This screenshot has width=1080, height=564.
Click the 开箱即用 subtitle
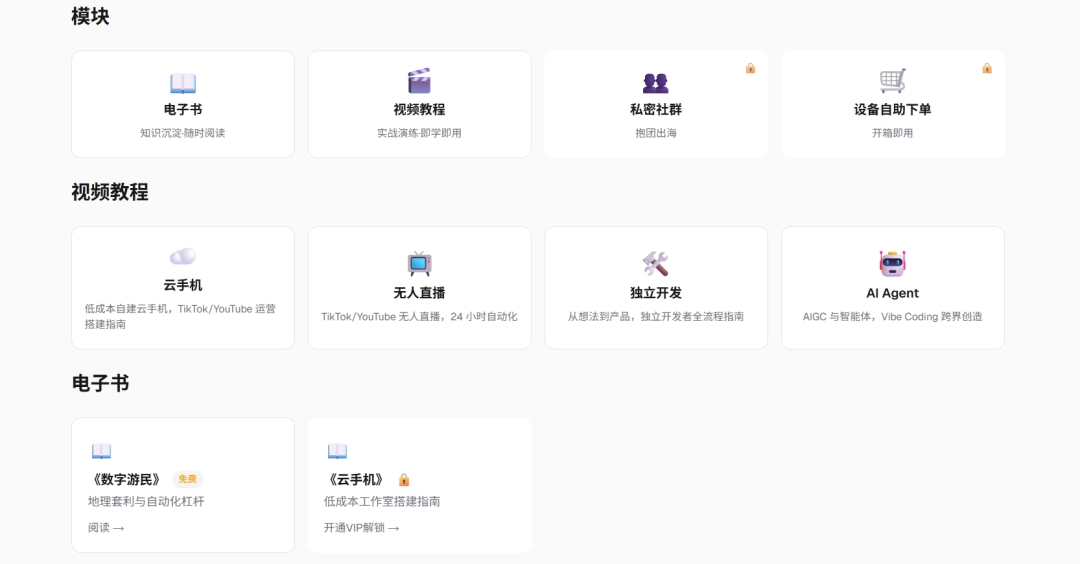tap(892, 133)
